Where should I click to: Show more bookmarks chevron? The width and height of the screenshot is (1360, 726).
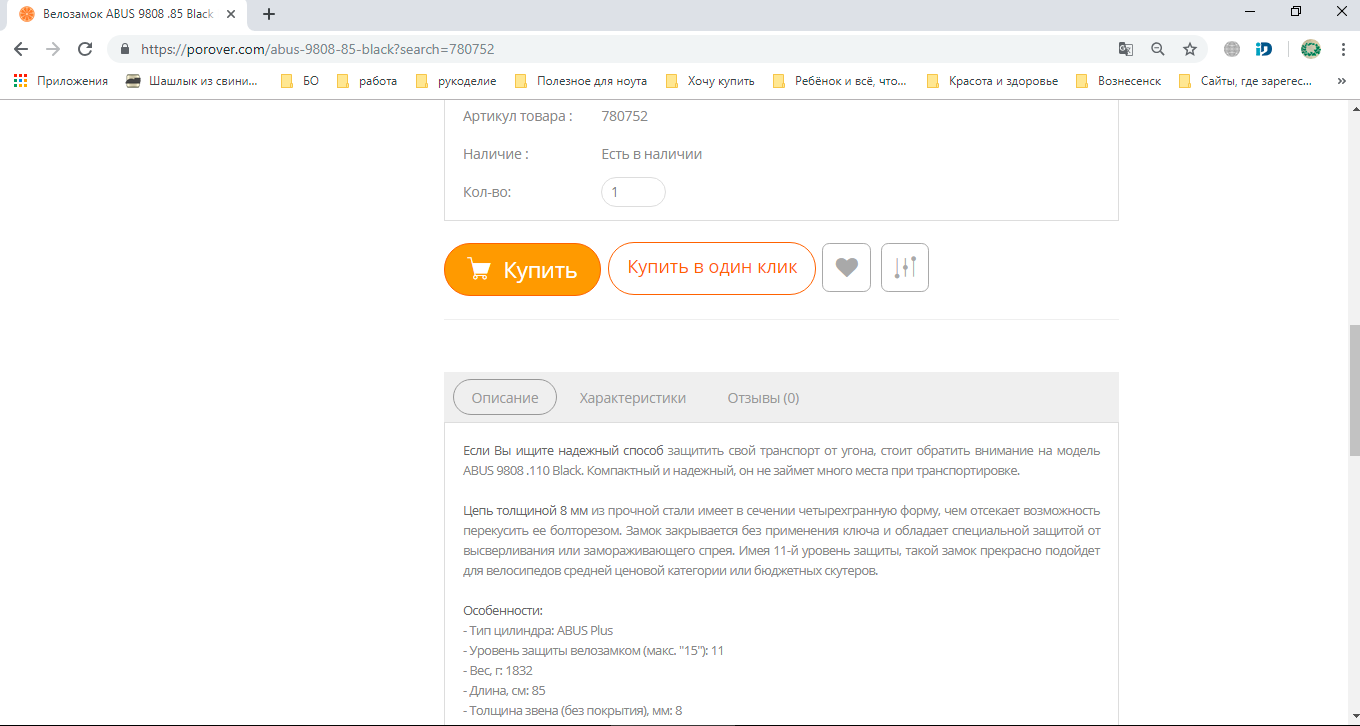pos(1342,81)
